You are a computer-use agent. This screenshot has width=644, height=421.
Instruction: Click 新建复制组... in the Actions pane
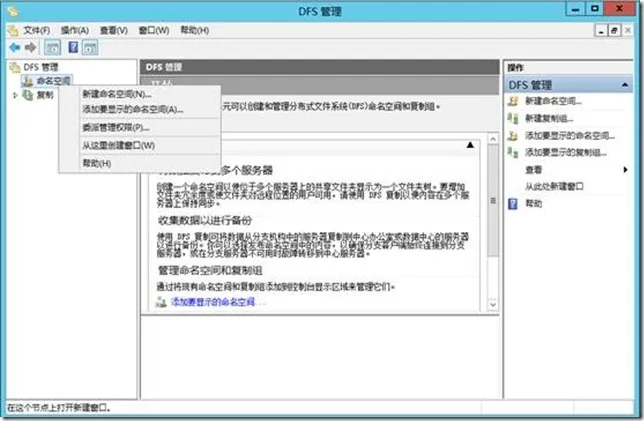[x=549, y=118]
